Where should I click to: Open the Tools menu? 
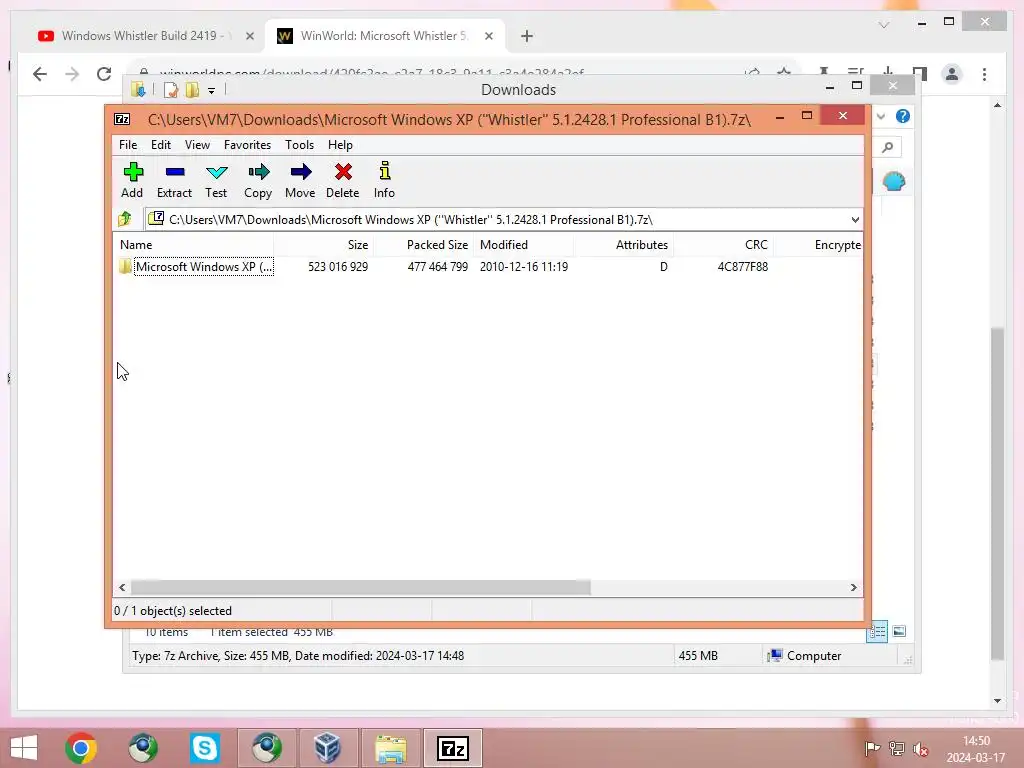(299, 145)
